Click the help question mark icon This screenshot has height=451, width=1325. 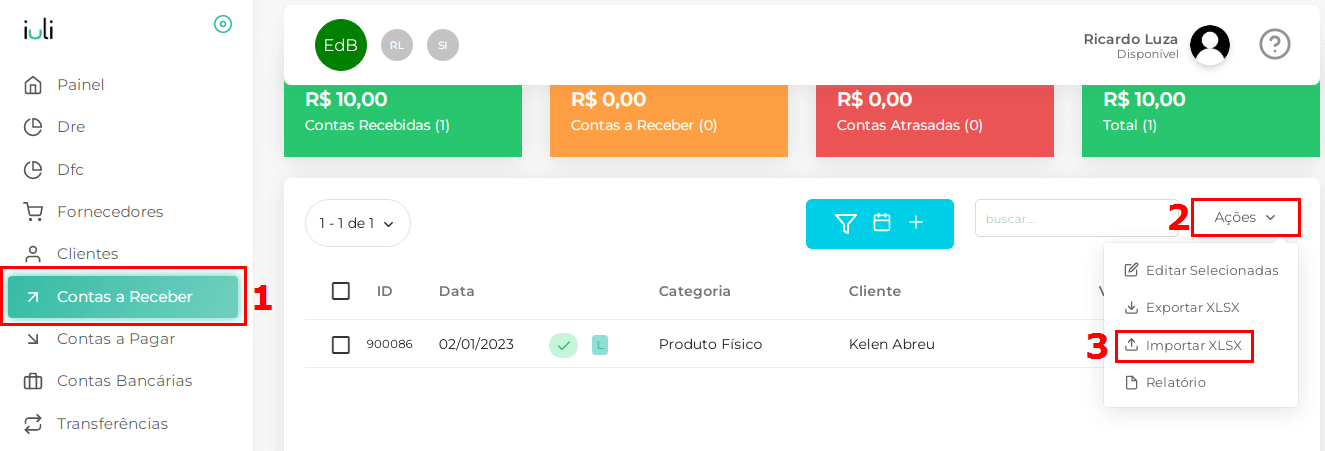pos(1275,44)
